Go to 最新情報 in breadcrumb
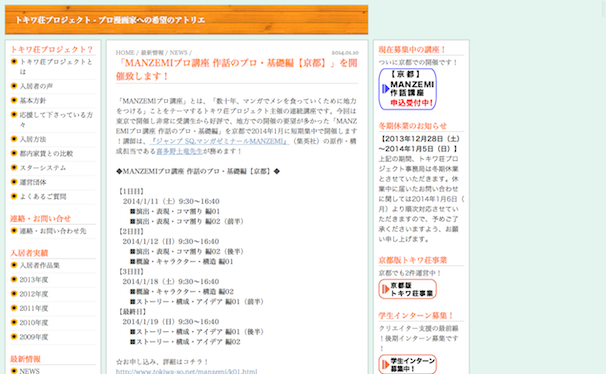This screenshot has height=374, width=606. tap(152, 53)
